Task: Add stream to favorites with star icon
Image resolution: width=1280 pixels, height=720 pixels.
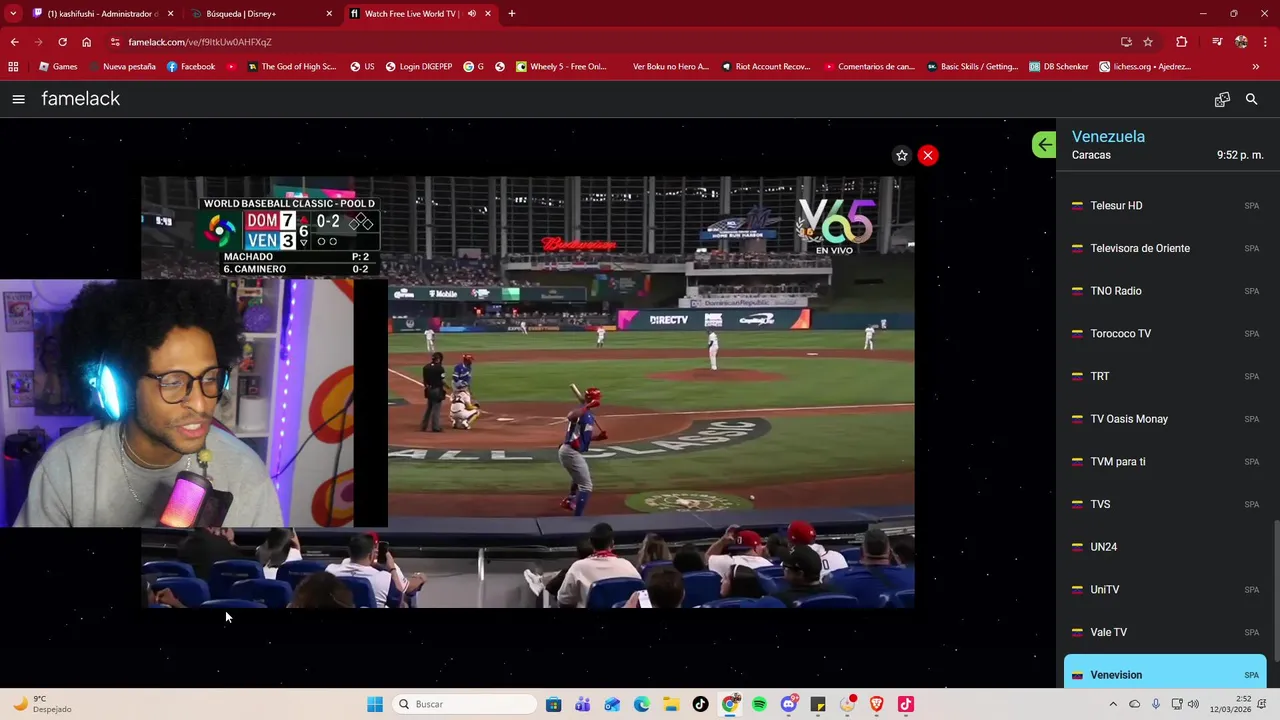Action: coord(902,155)
